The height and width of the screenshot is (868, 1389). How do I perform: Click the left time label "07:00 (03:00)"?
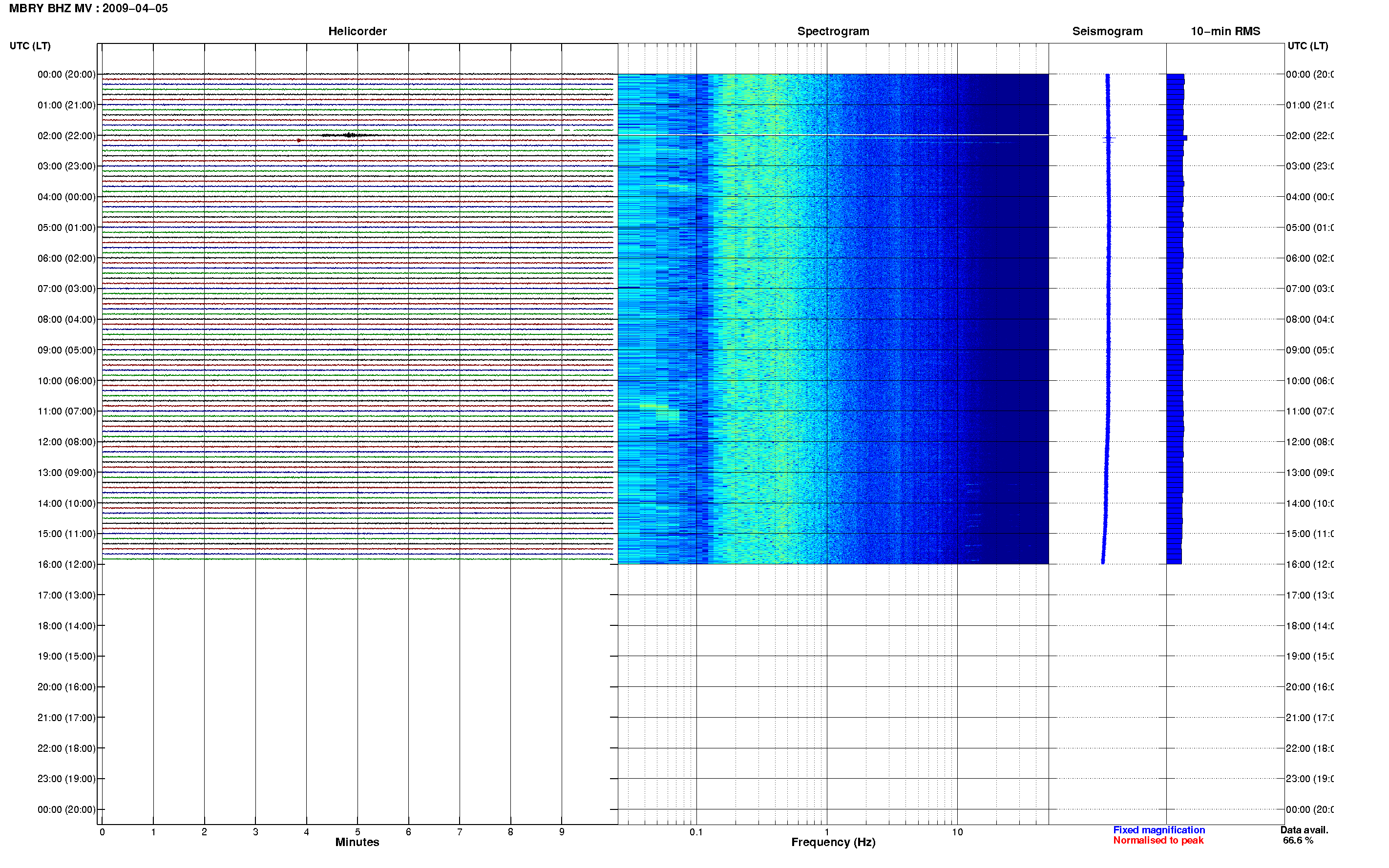(x=66, y=289)
